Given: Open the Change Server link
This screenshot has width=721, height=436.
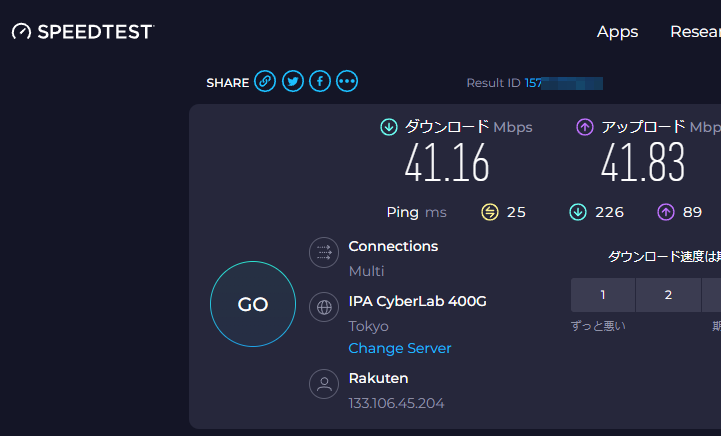Looking at the screenshot, I should tap(400, 348).
